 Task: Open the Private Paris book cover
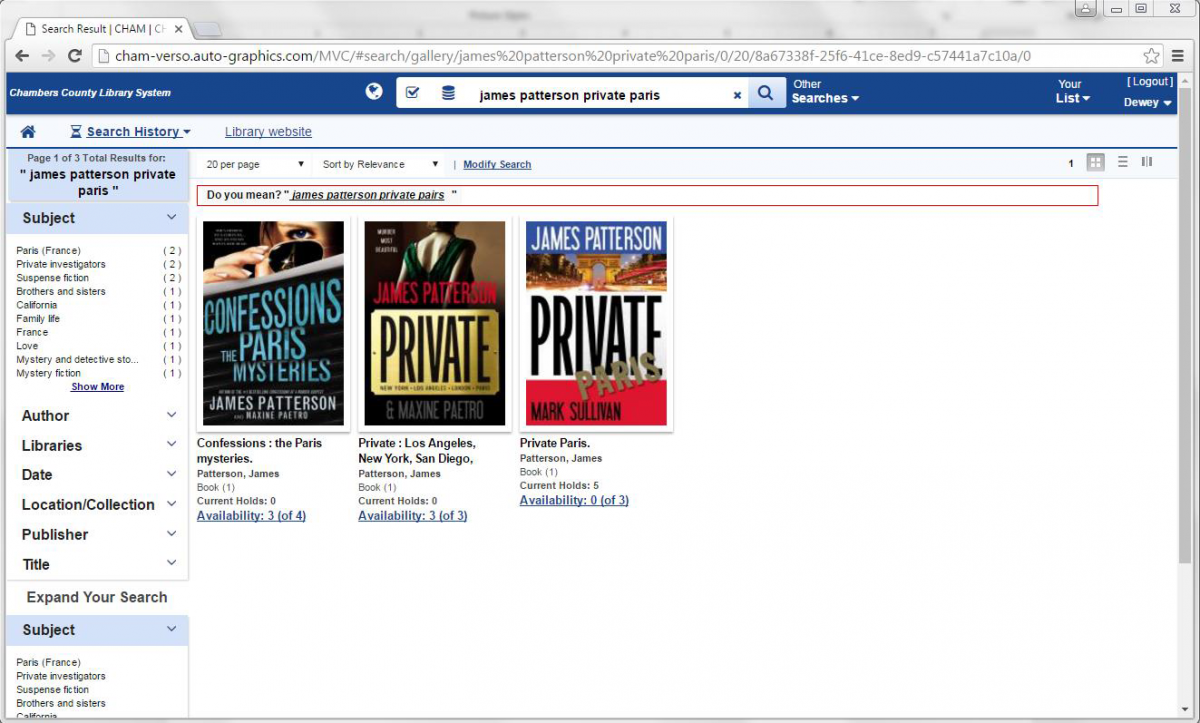596,324
